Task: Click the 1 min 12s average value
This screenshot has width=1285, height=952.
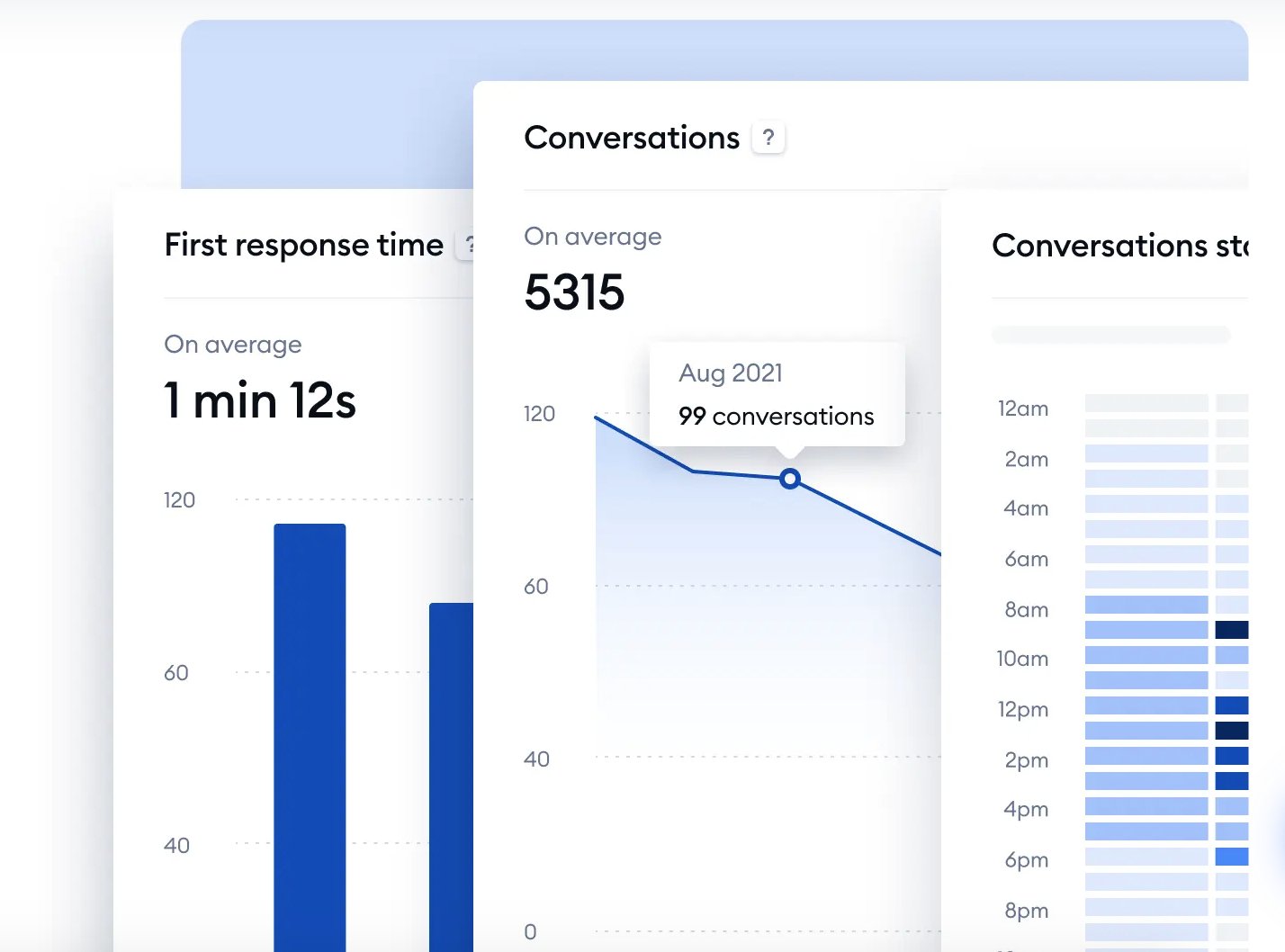Action: point(260,400)
